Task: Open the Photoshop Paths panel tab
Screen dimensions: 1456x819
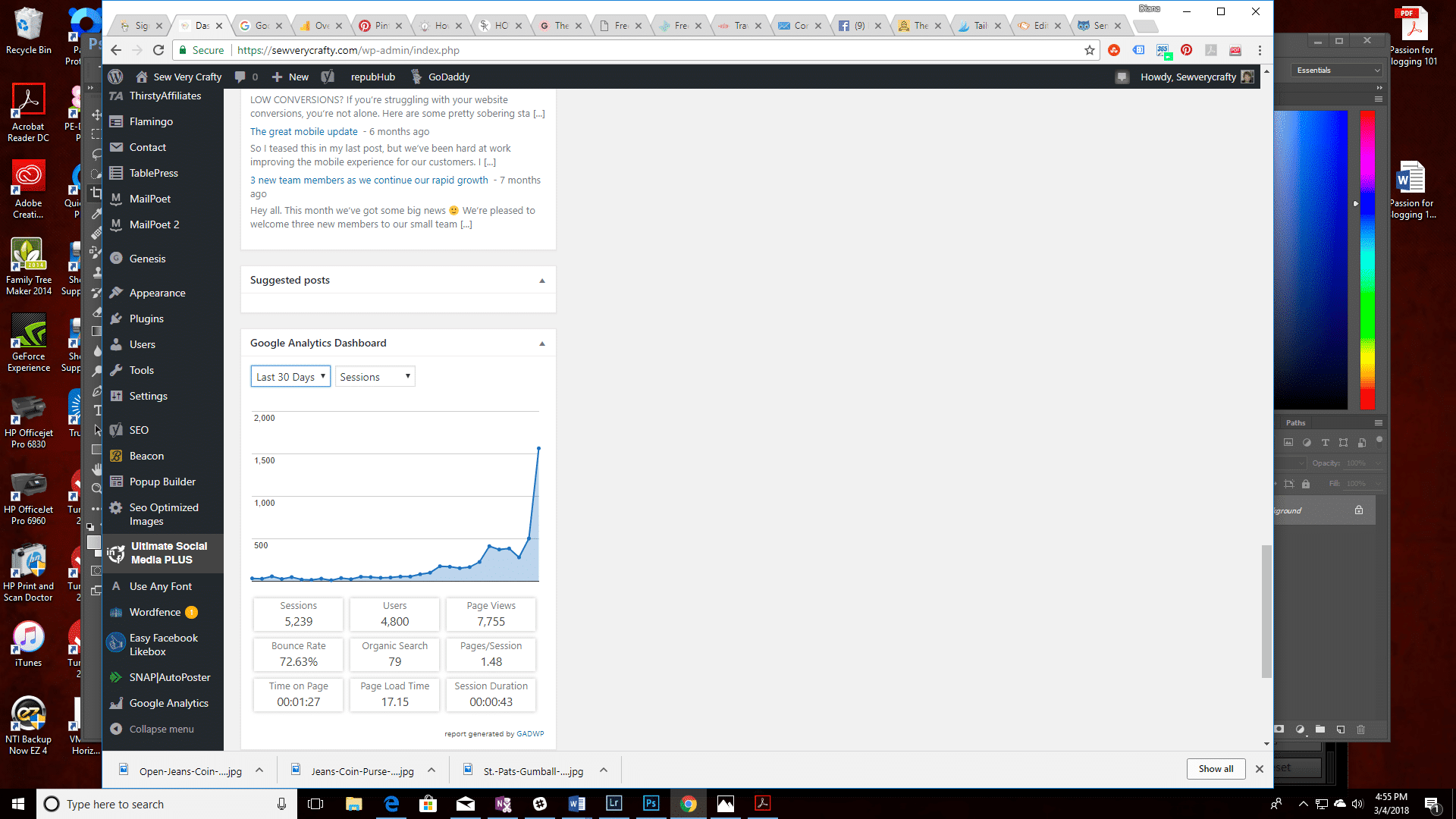Action: (1295, 422)
